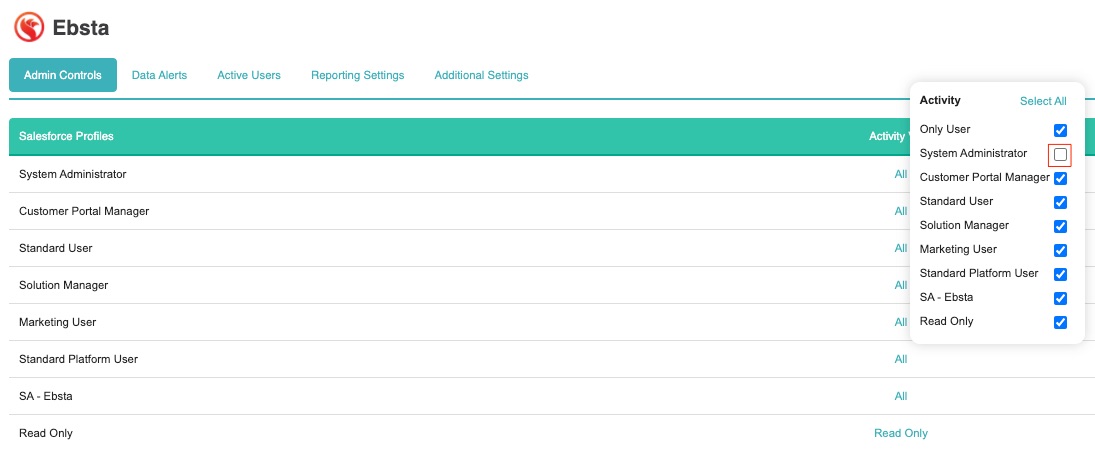The image size is (1095, 455).
Task: Enable the System Administrator checkbox
Action: (1060, 154)
